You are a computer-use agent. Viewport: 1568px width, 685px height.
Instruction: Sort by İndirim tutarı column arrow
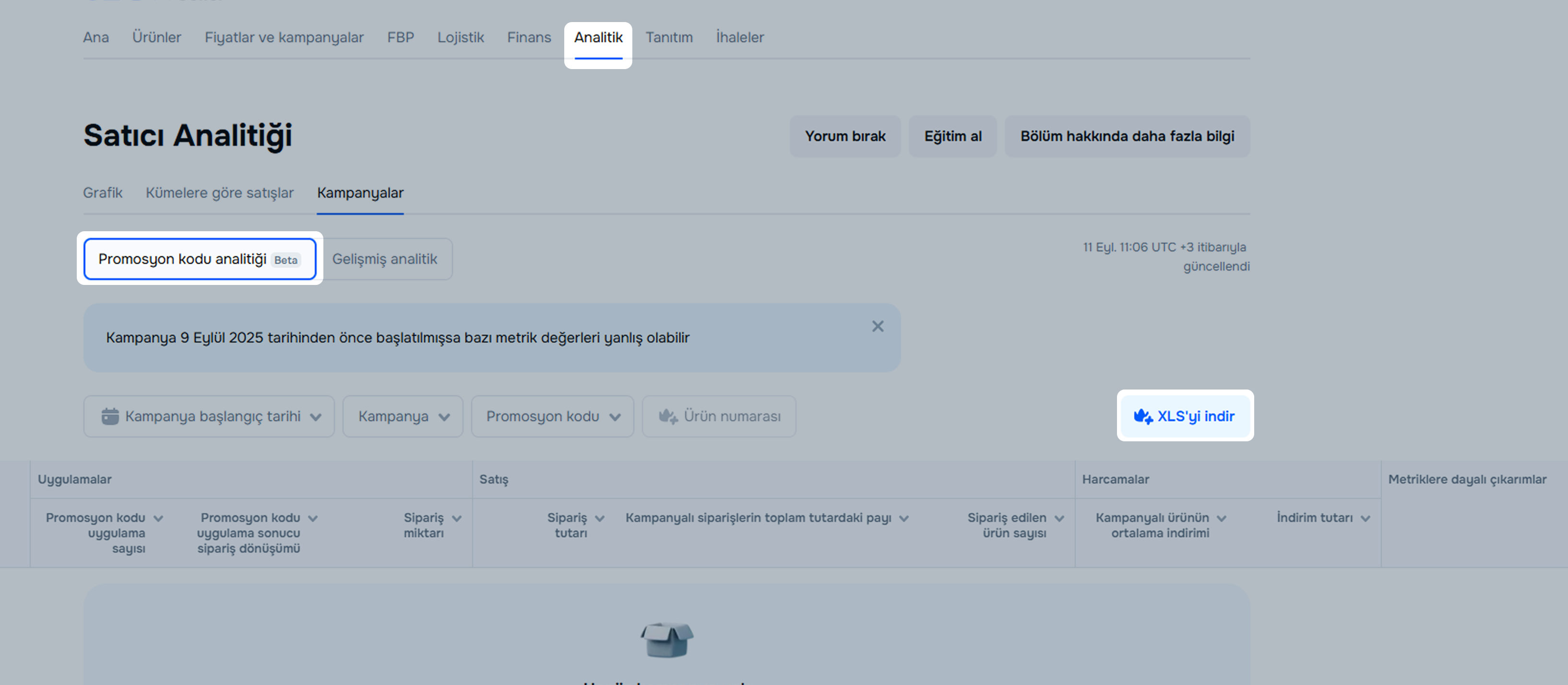click(1366, 519)
